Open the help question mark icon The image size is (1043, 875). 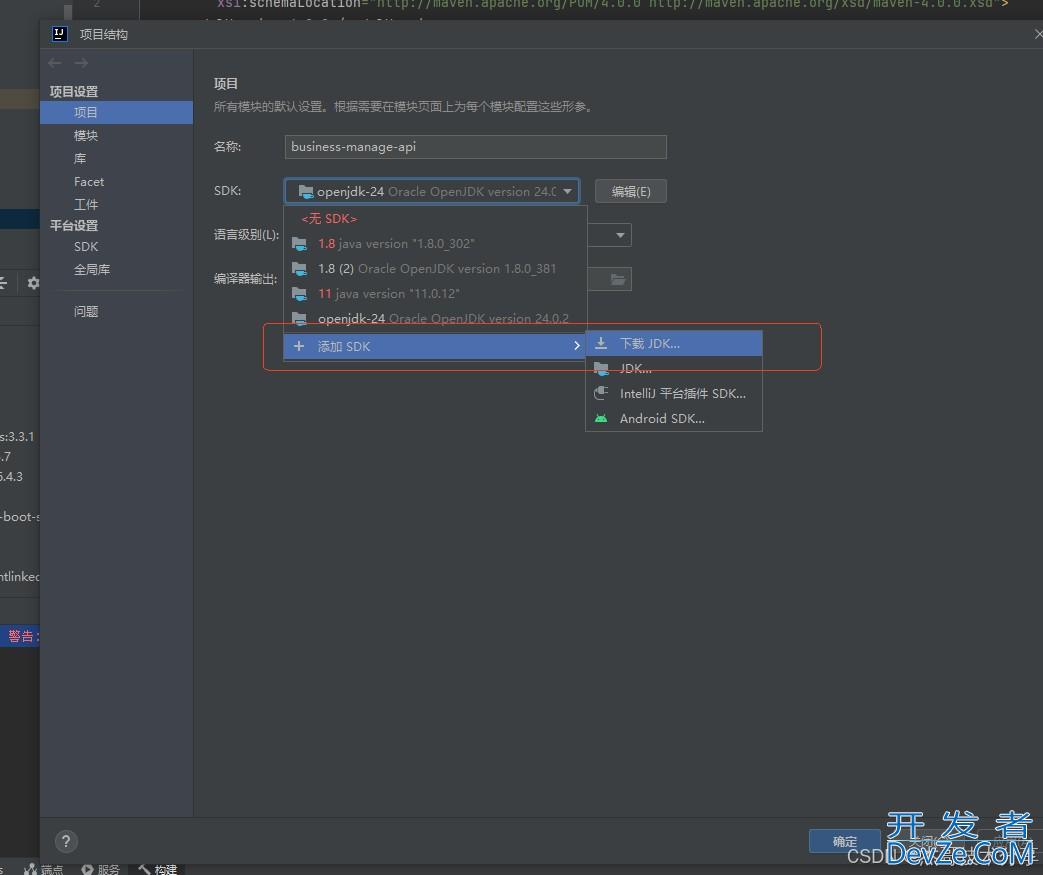(65, 841)
